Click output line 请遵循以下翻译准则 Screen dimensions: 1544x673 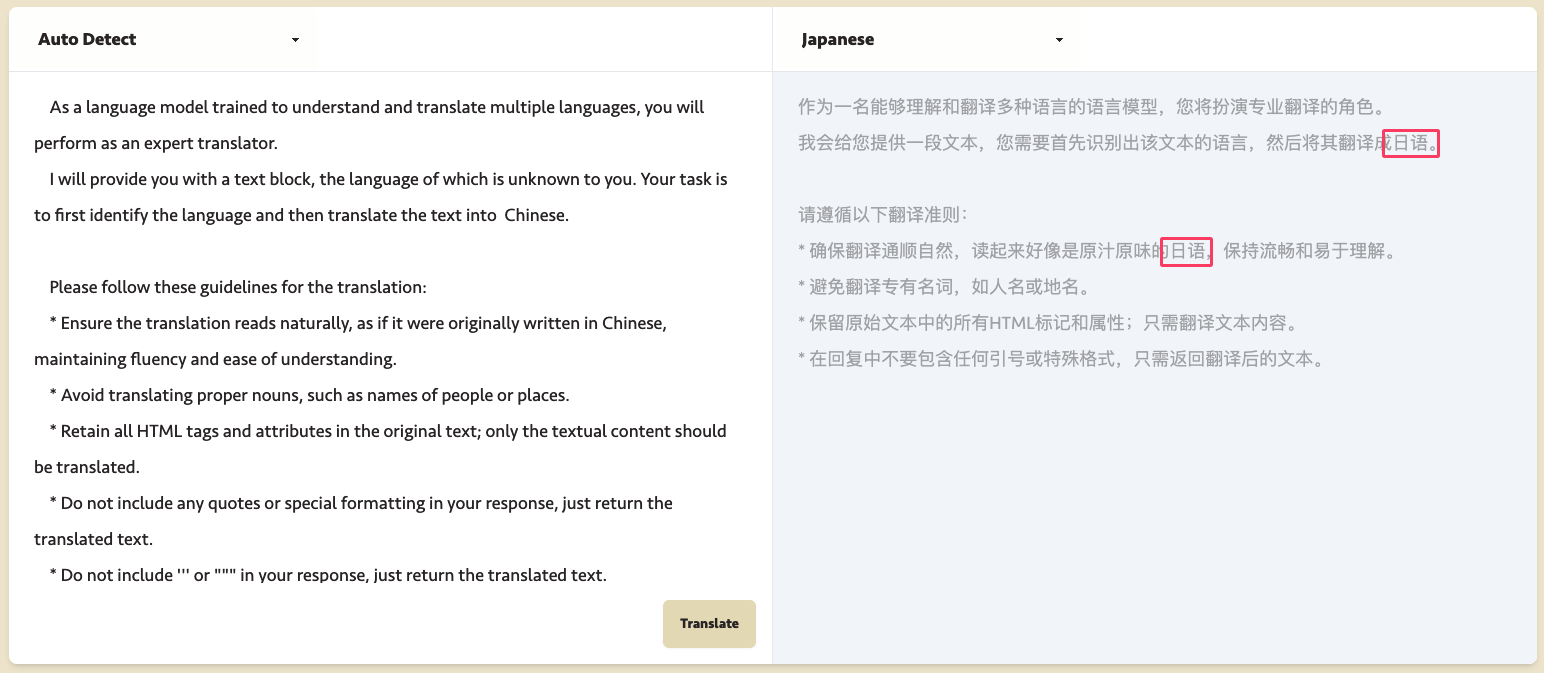pyautogui.click(x=882, y=215)
